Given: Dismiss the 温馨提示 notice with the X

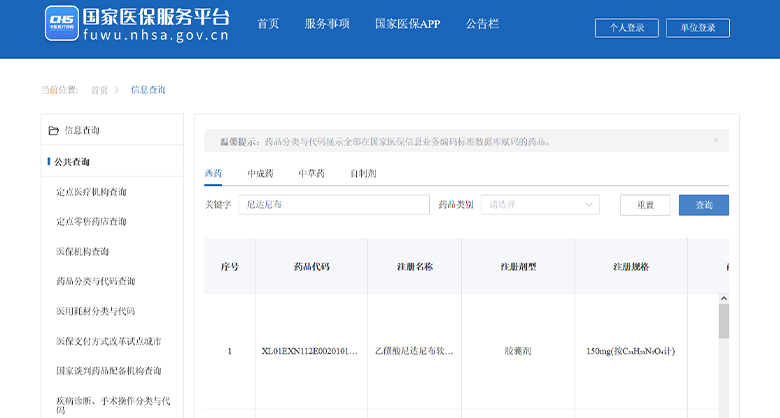Looking at the screenshot, I should [715, 141].
